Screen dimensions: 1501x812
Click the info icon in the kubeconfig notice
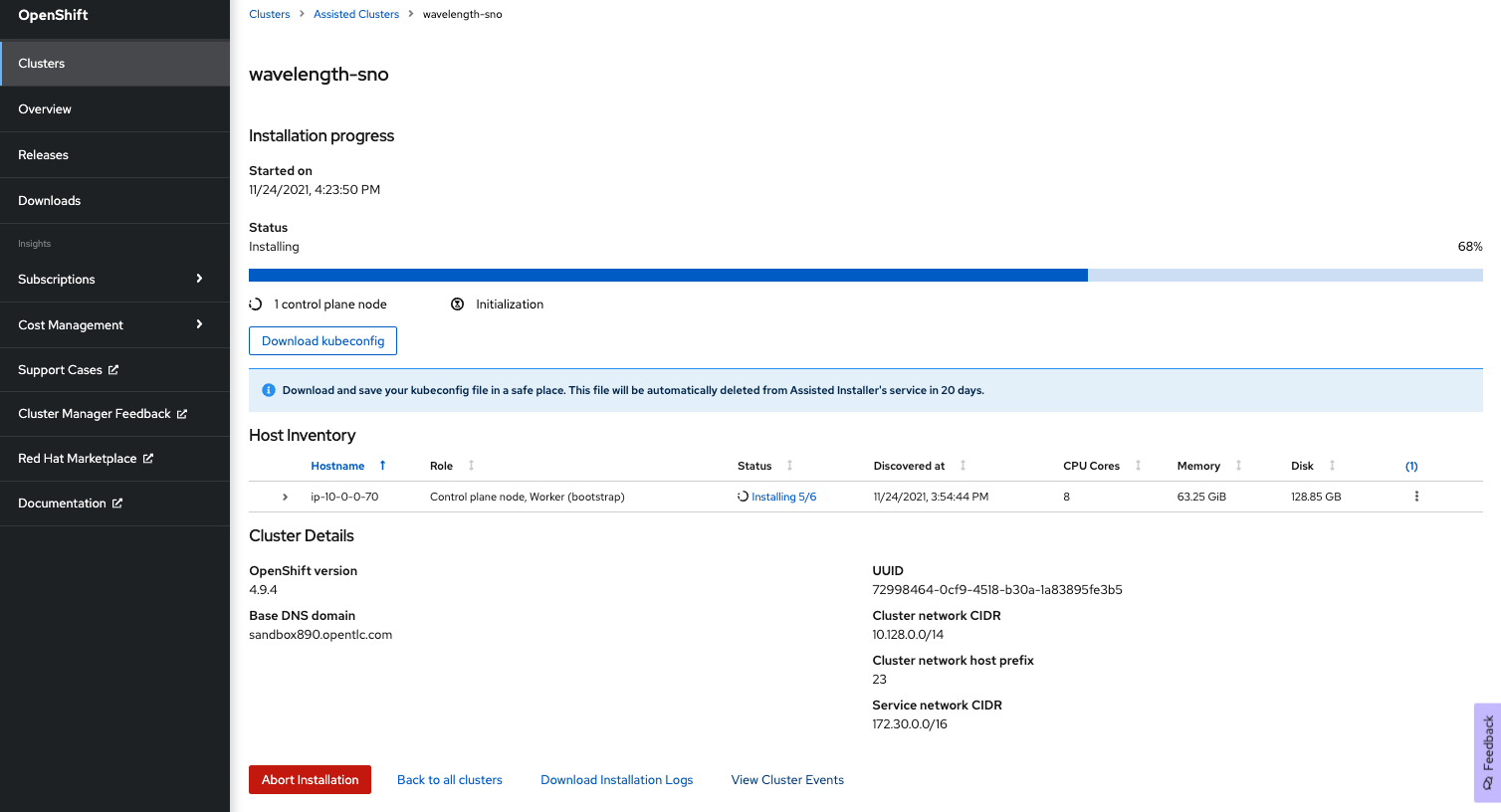pos(268,390)
